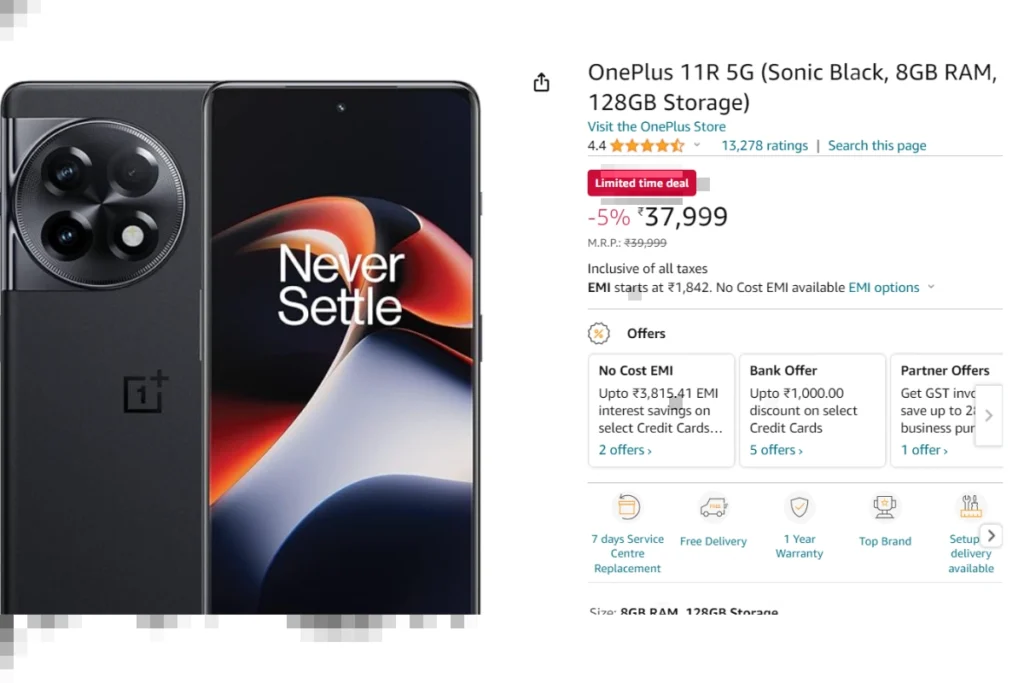Click the star rating icons
Viewport: 1024px width, 683px height.
tap(647, 146)
